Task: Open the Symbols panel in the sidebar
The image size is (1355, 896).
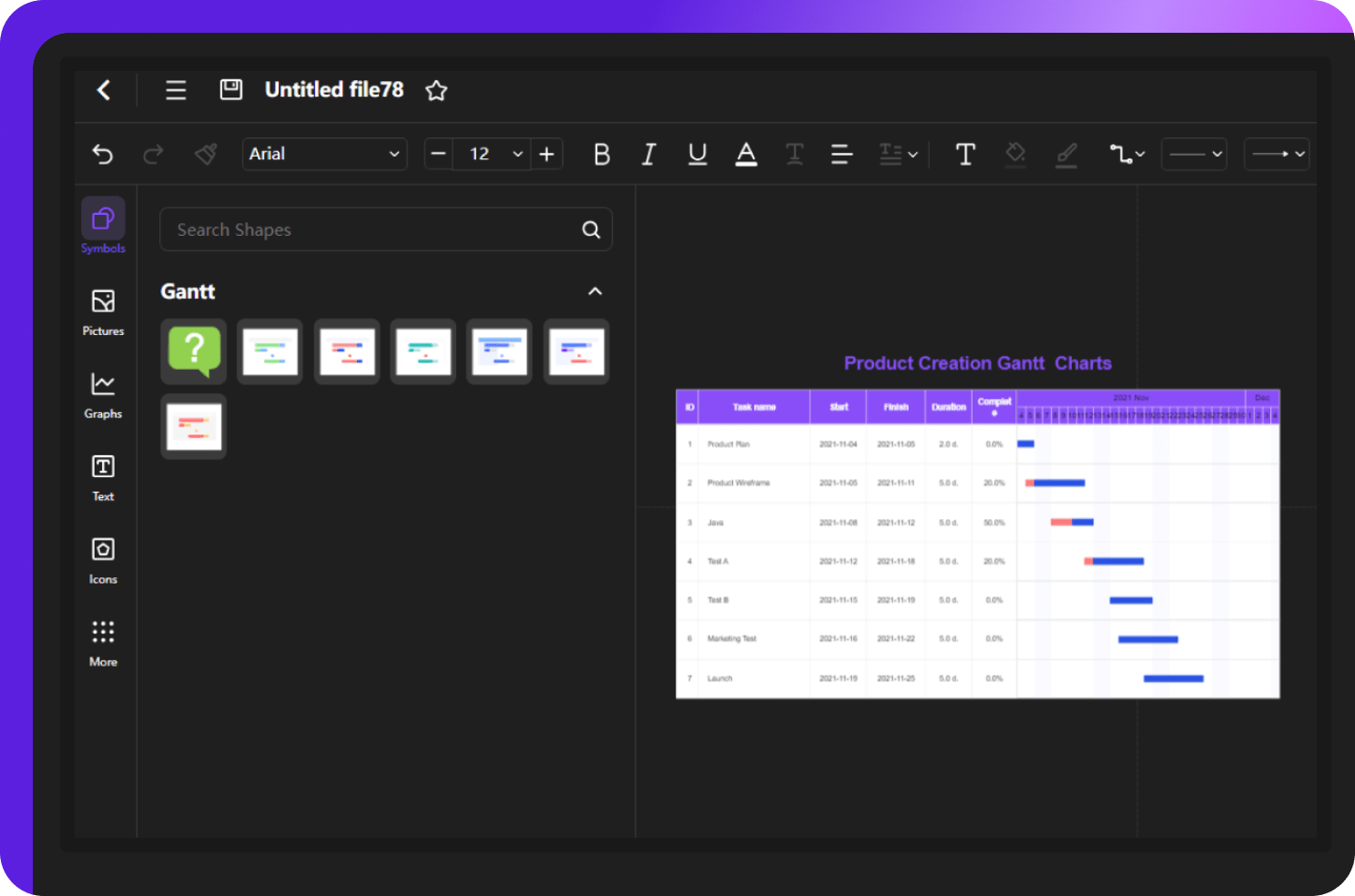Action: [x=102, y=225]
